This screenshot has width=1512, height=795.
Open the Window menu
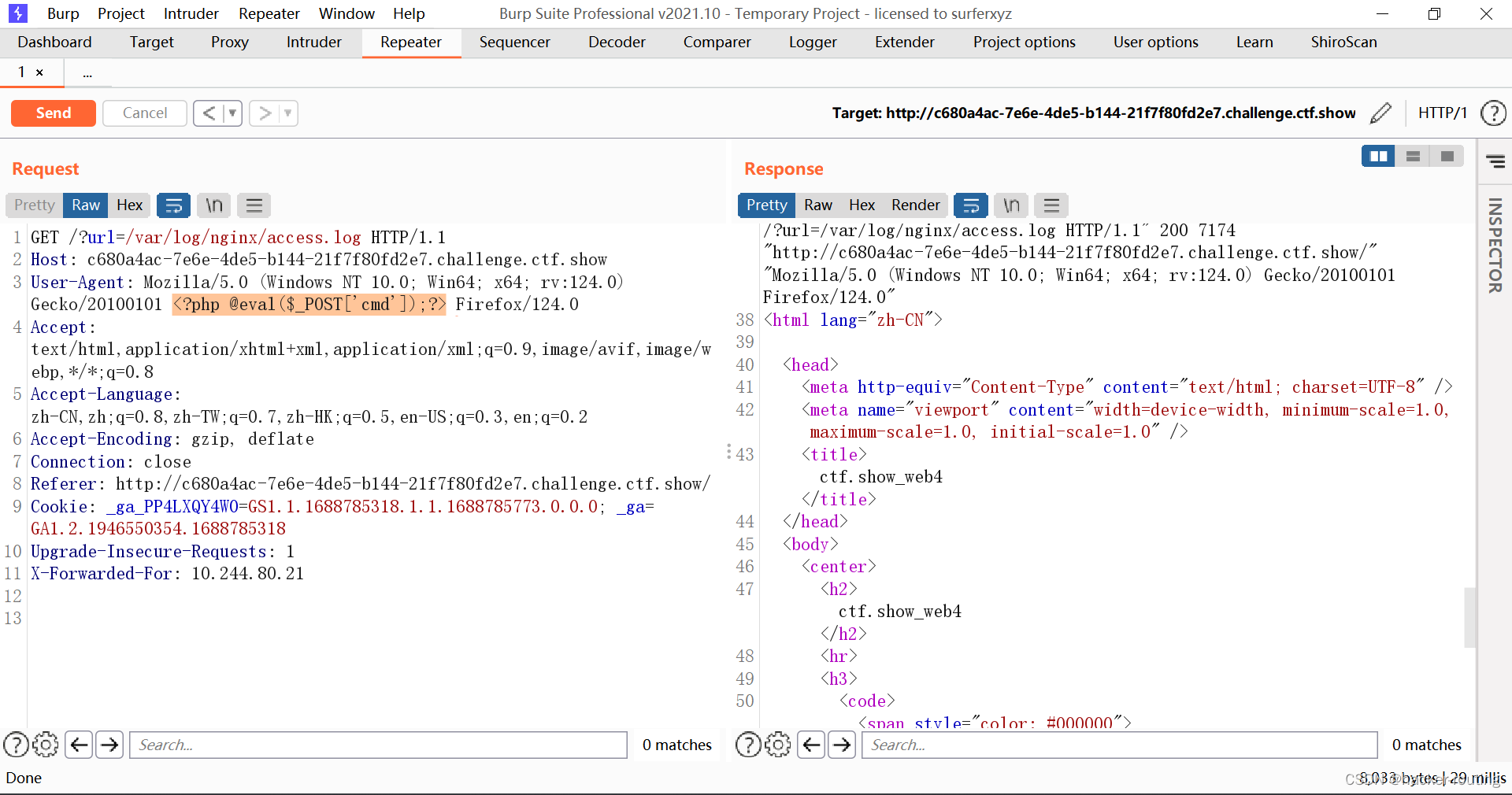(x=346, y=13)
